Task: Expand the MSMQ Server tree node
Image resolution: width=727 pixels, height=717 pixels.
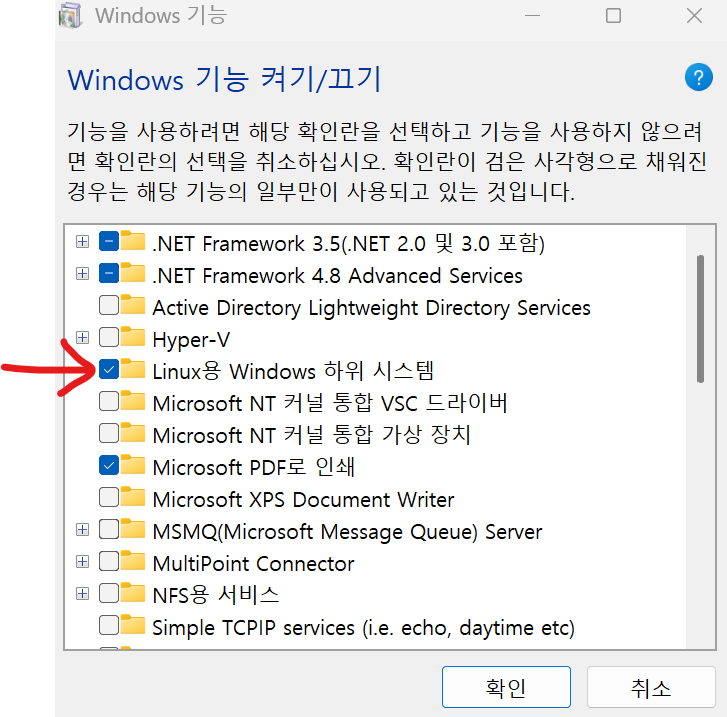Action: tap(83, 530)
